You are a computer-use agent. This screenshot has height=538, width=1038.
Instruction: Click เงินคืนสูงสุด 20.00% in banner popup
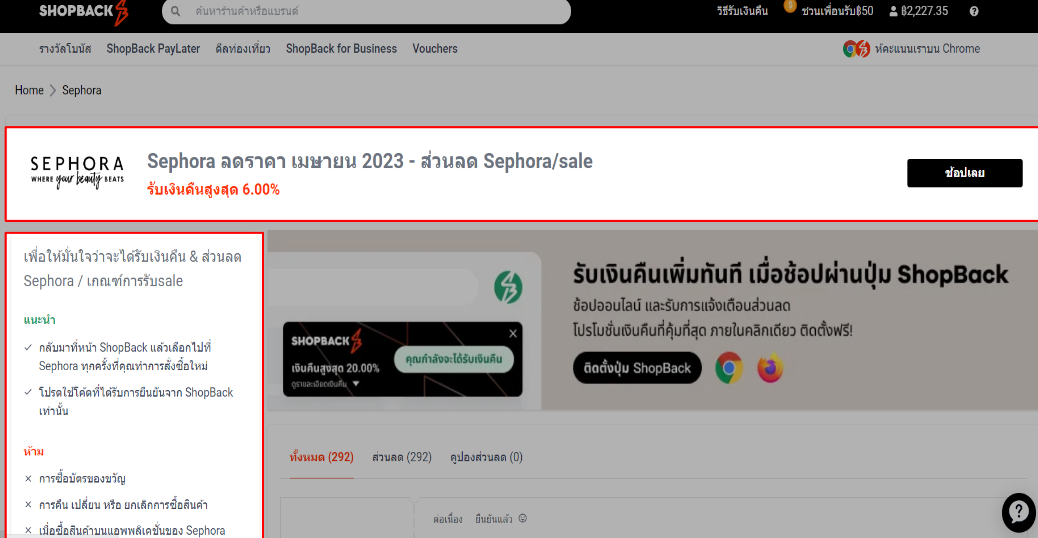(x=335, y=369)
